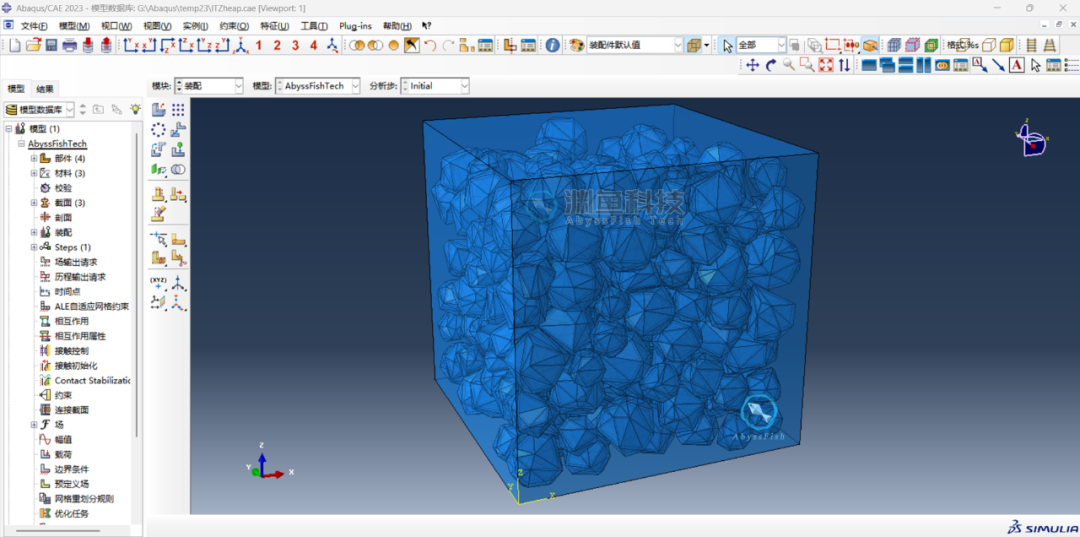1080x537 pixels.
Task: Switch to the 结果 tab
Action: pyautogui.click(x=45, y=89)
